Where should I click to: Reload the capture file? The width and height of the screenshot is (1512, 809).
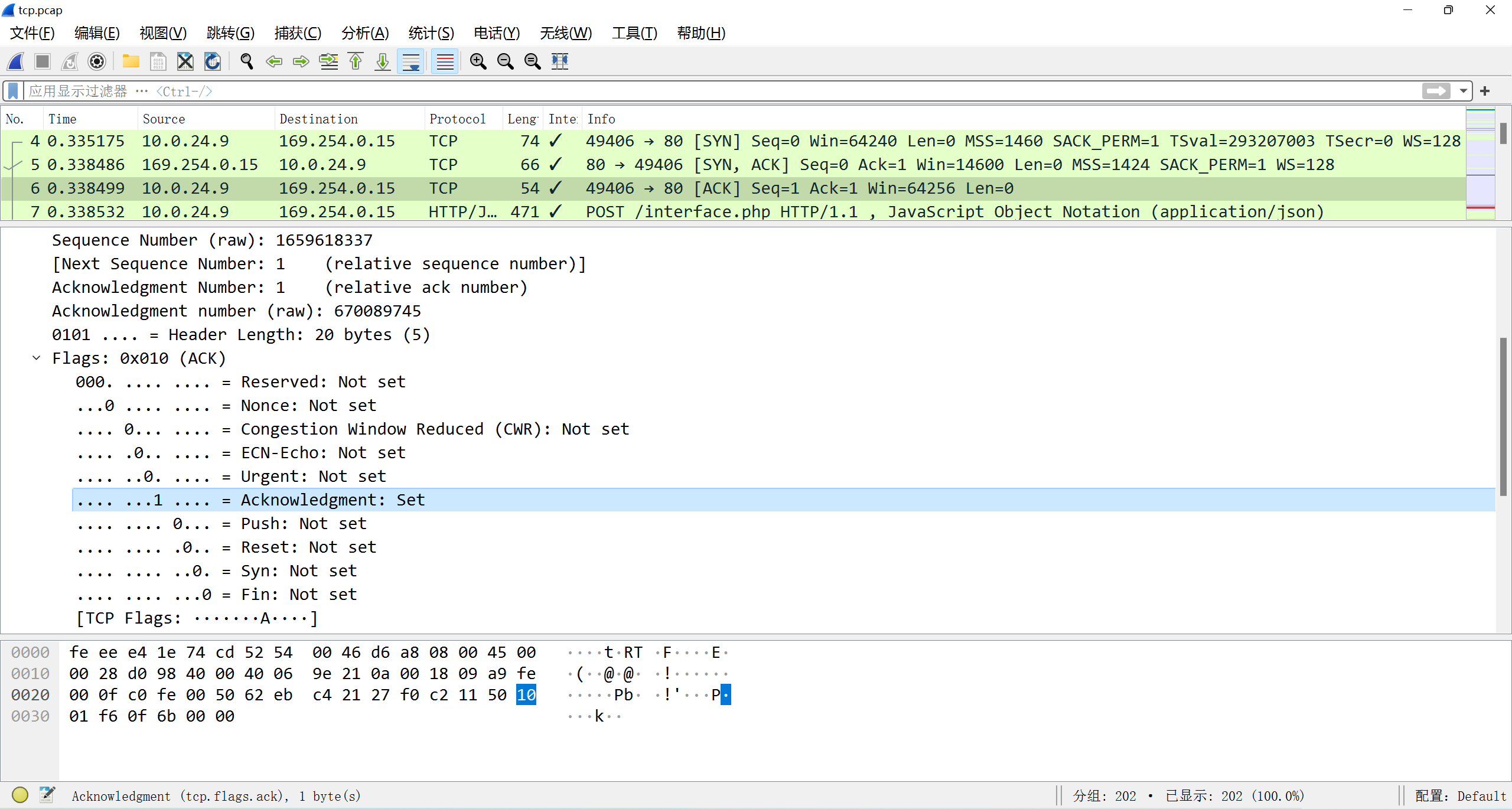coord(213,61)
